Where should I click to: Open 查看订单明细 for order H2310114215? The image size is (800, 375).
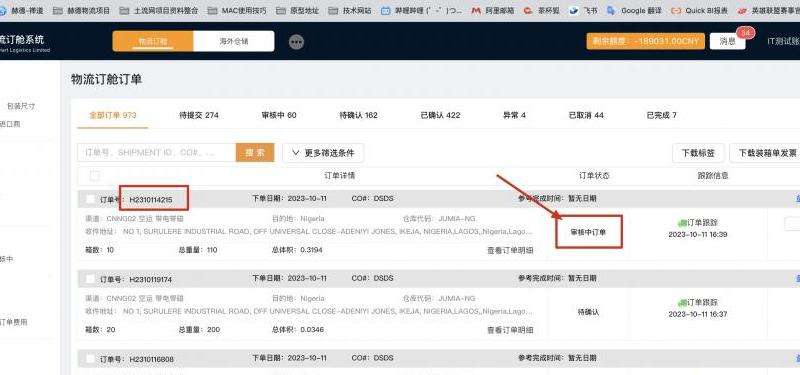tap(510, 251)
